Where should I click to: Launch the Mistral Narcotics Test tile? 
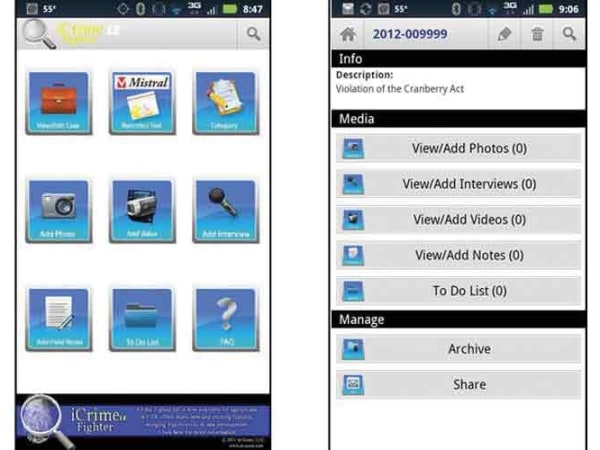(141, 102)
